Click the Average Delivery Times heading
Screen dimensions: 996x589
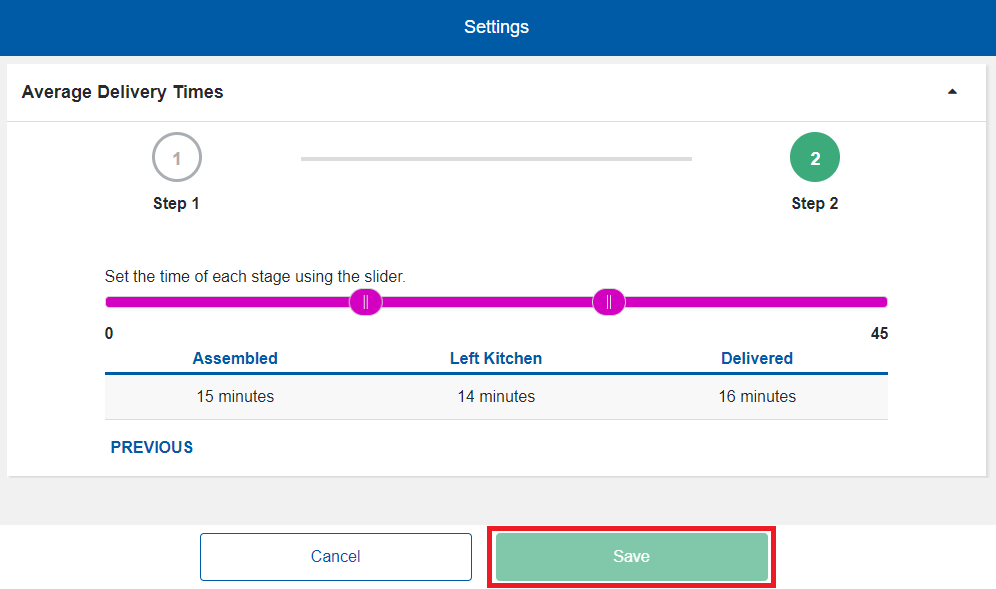122,92
